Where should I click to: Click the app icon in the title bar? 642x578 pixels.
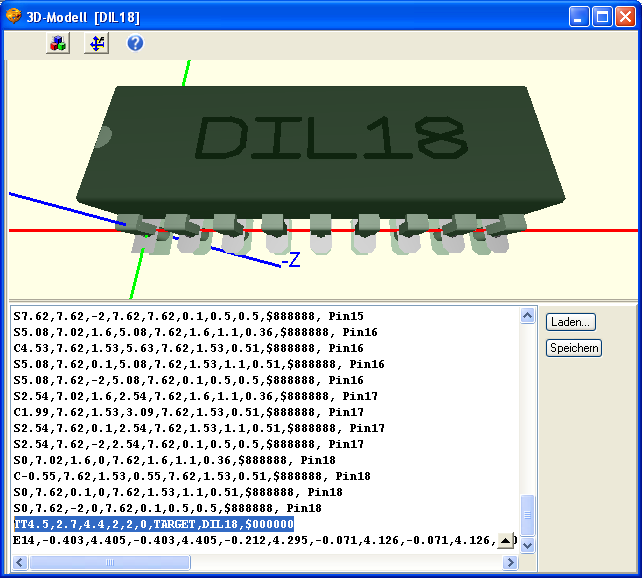click(14, 16)
